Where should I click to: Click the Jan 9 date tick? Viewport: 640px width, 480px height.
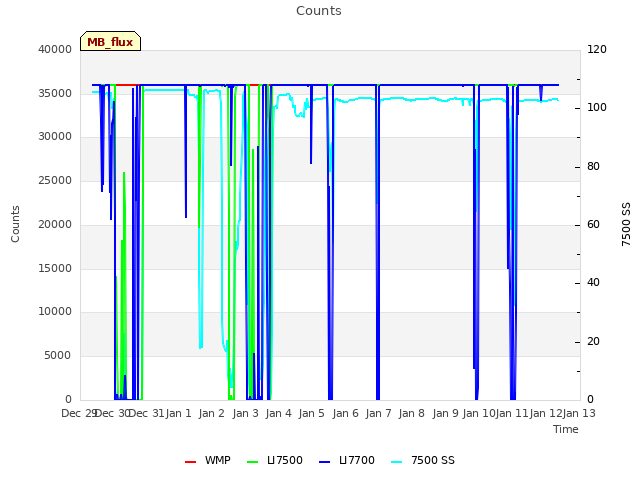tap(445, 413)
